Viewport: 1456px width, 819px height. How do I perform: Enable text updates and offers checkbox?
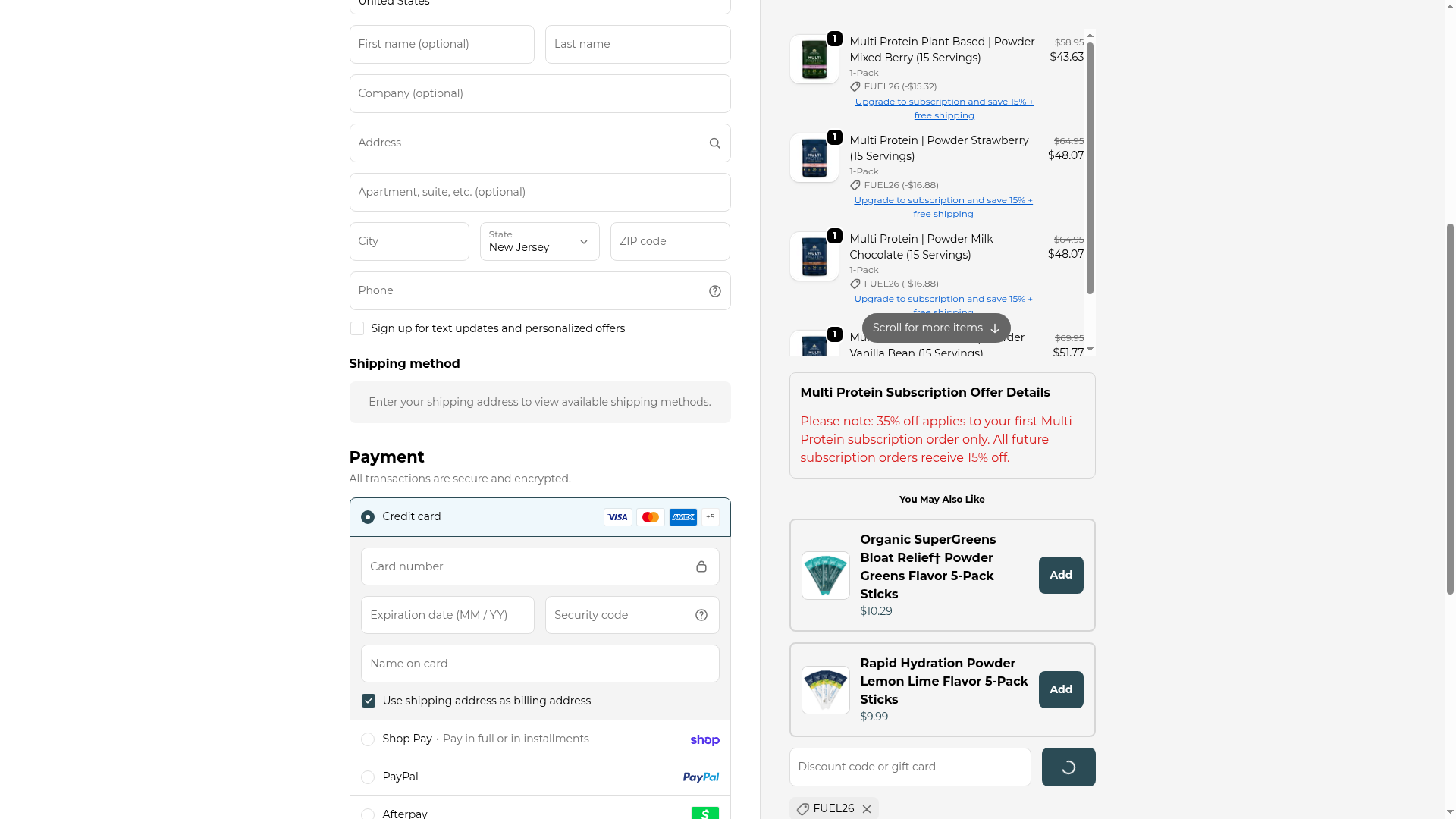(357, 328)
